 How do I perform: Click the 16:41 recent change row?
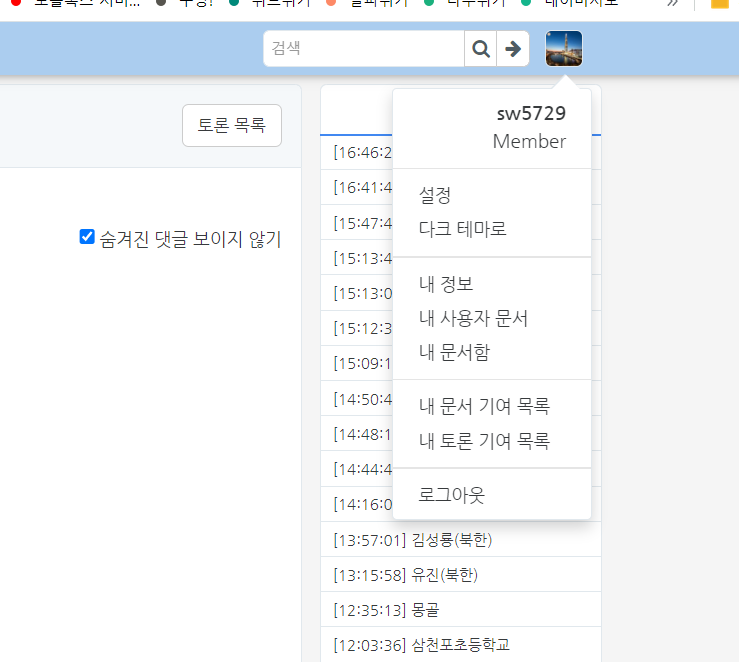tap(357, 187)
